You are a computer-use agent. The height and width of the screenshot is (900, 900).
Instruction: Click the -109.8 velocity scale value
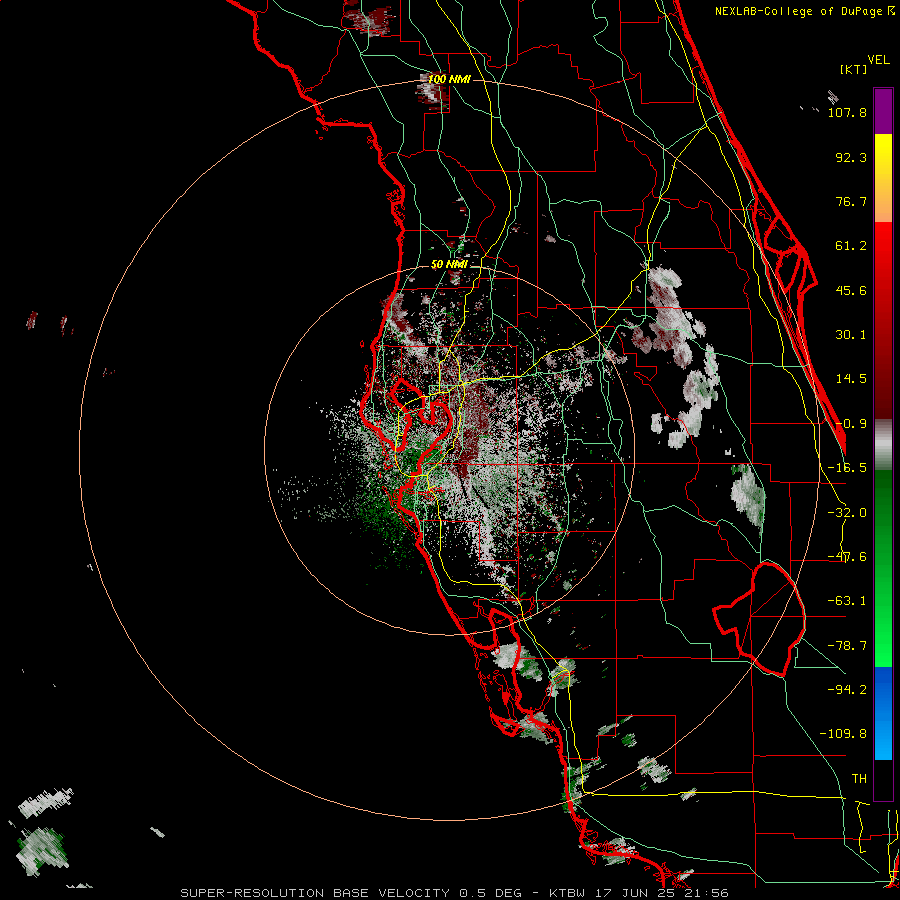pos(843,734)
